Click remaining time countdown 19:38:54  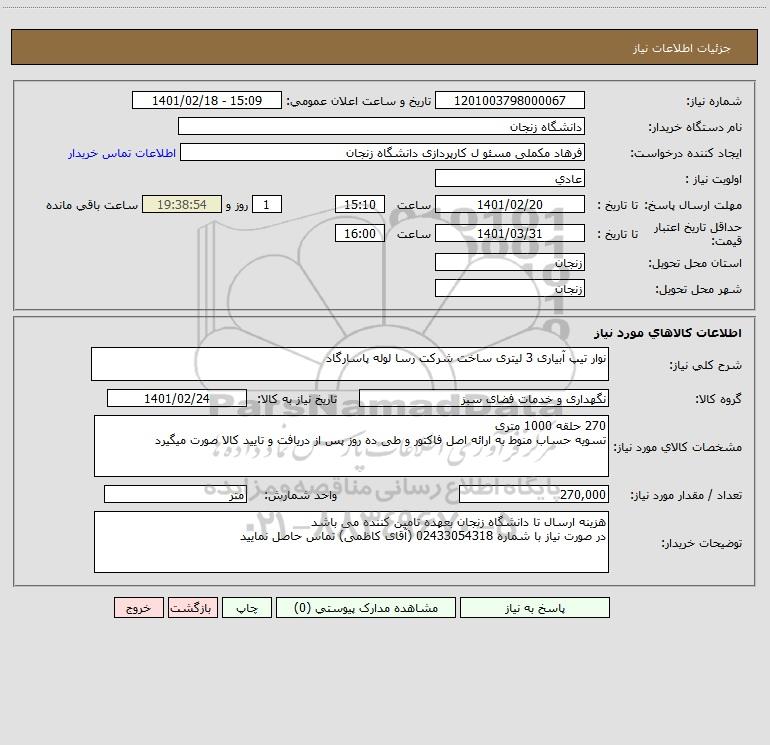pos(182,204)
